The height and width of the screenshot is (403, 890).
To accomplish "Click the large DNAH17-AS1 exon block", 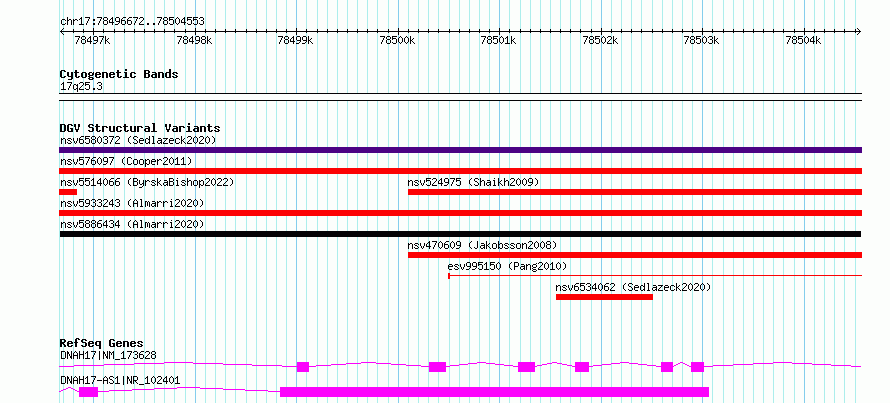I will pyautogui.click(x=494, y=392).
